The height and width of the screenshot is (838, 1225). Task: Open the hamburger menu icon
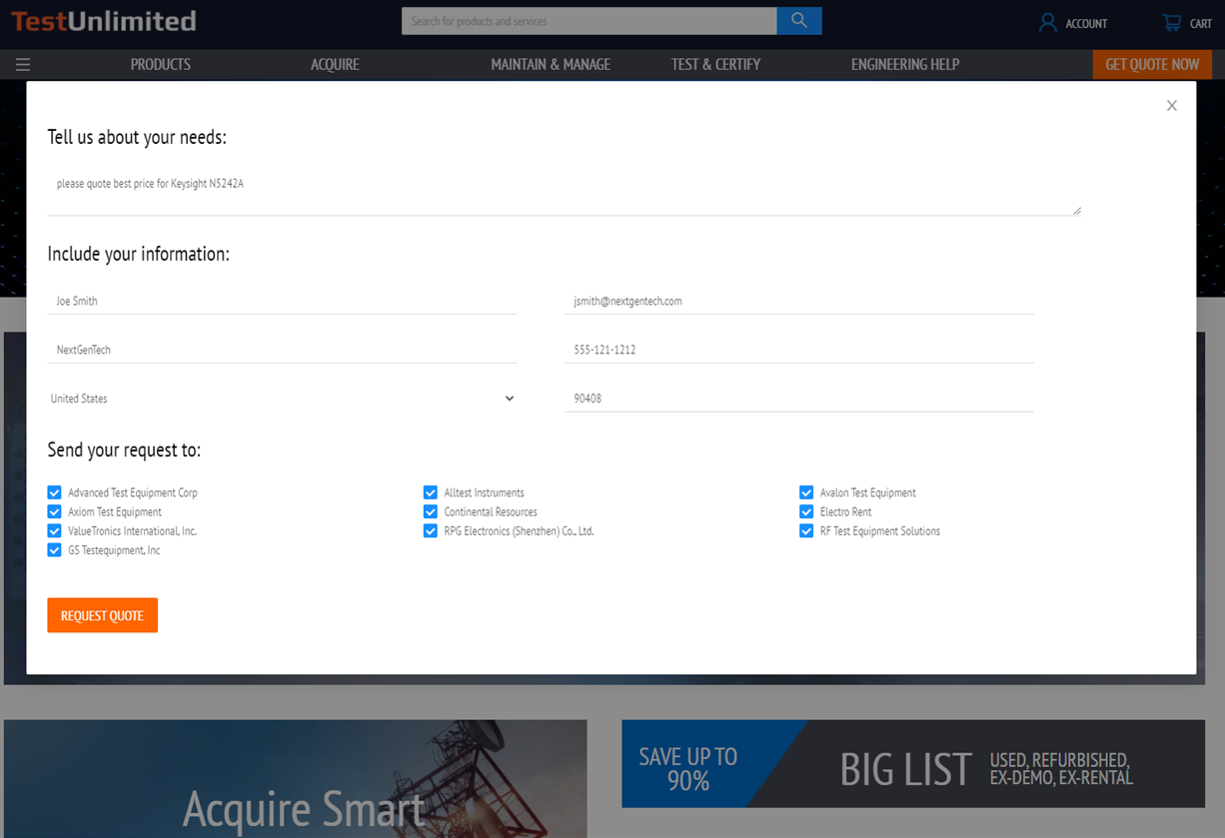coord(23,65)
